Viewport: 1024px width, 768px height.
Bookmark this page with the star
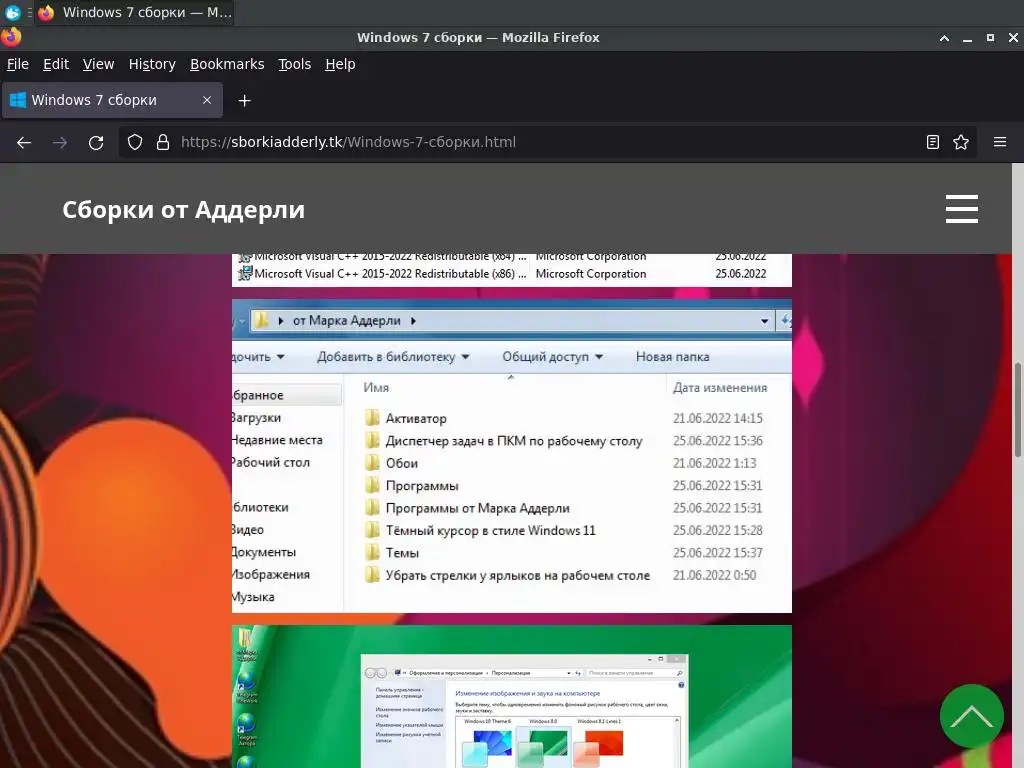click(x=961, y=142)
